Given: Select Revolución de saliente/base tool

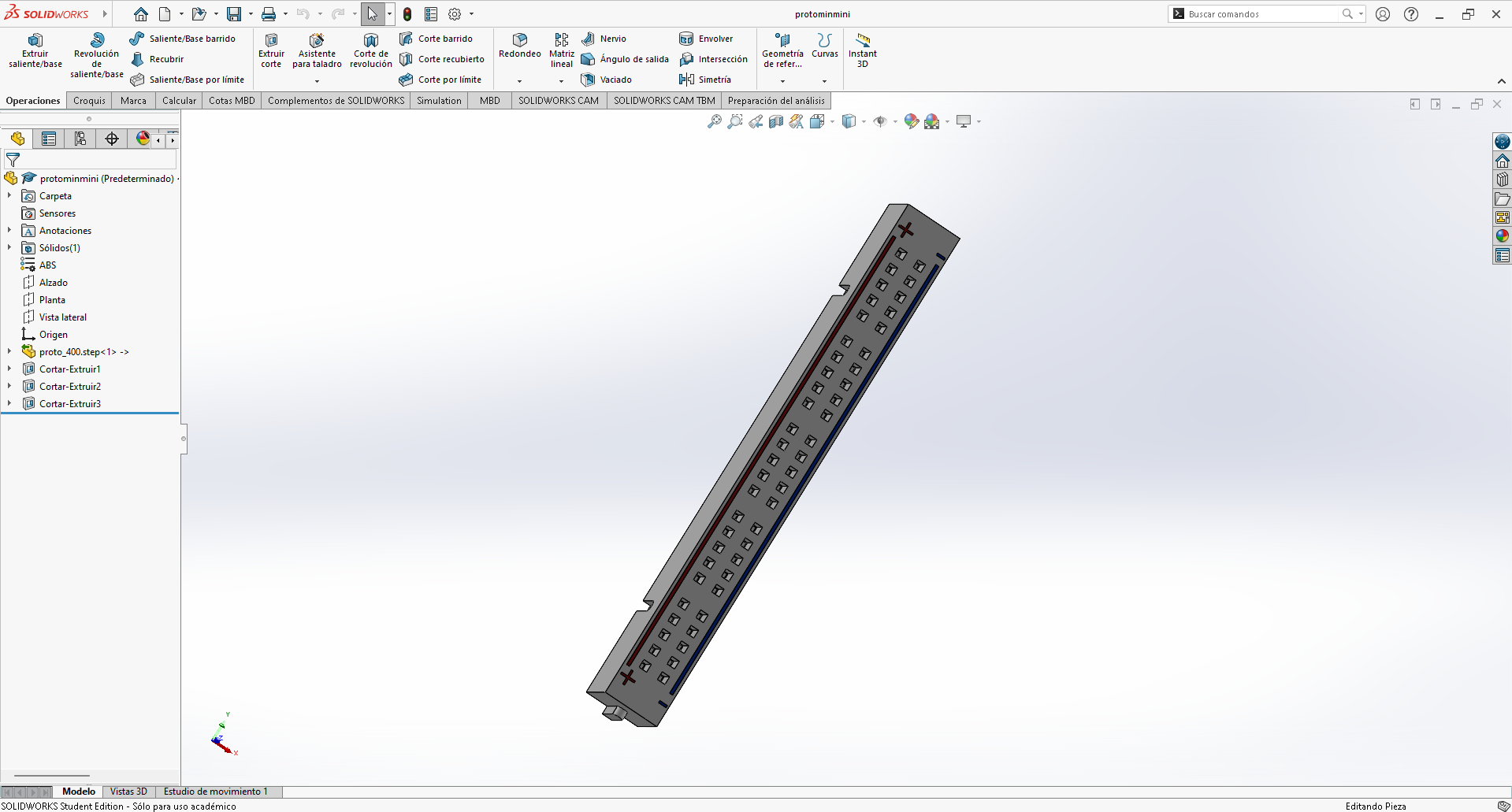Looking at the screenshot, I should 97,56.
